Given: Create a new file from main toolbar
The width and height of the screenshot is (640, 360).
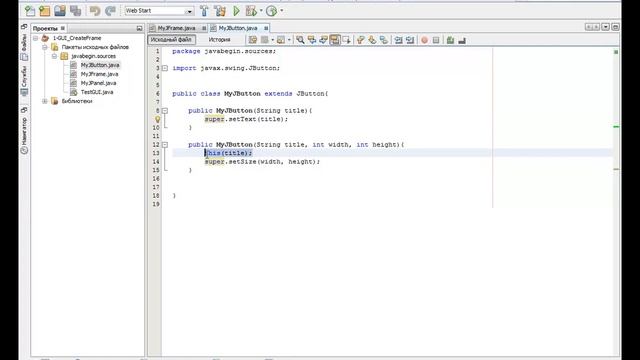Looking at the screenshot, I should point(30,11).
